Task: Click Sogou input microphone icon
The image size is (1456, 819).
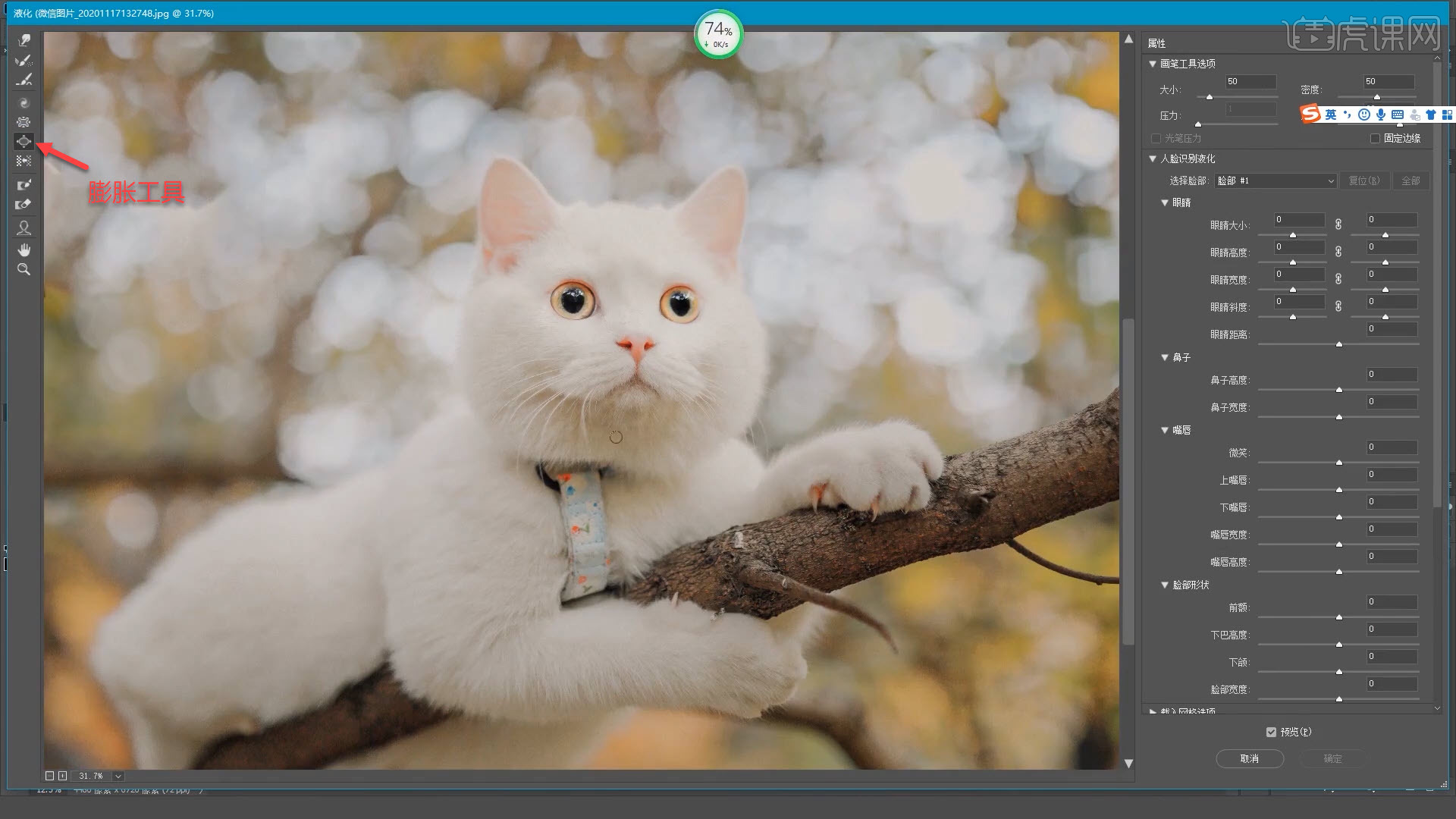Action: coord(1381,115)
